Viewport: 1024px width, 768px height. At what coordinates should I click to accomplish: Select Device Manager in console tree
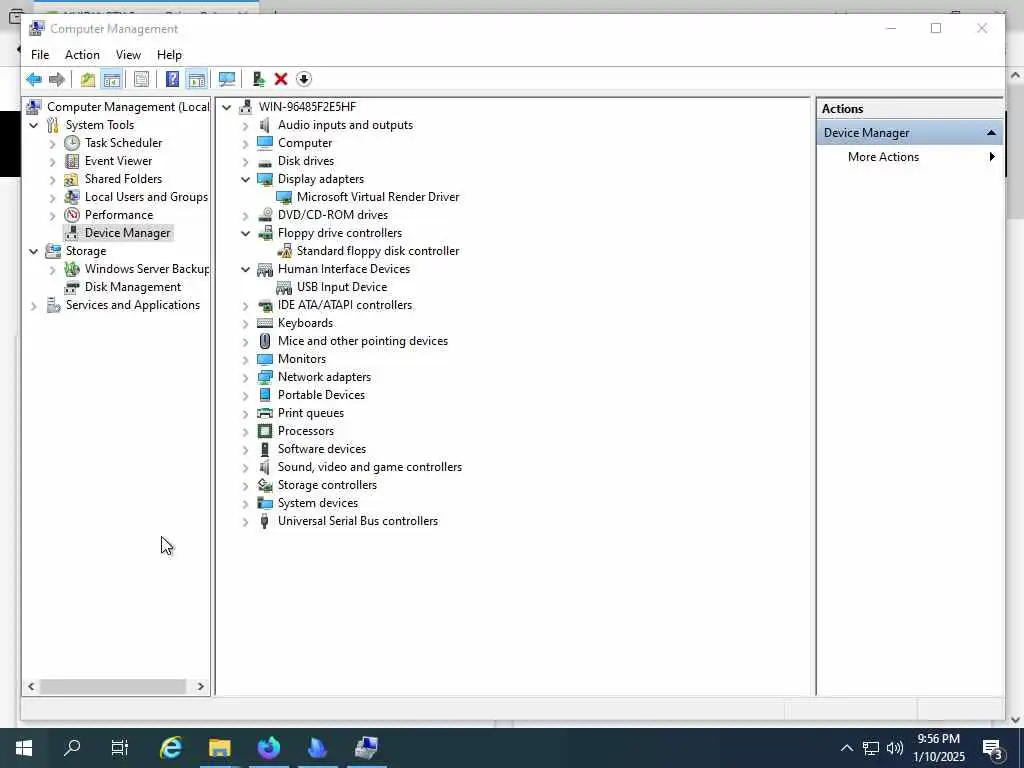point(127,233)
